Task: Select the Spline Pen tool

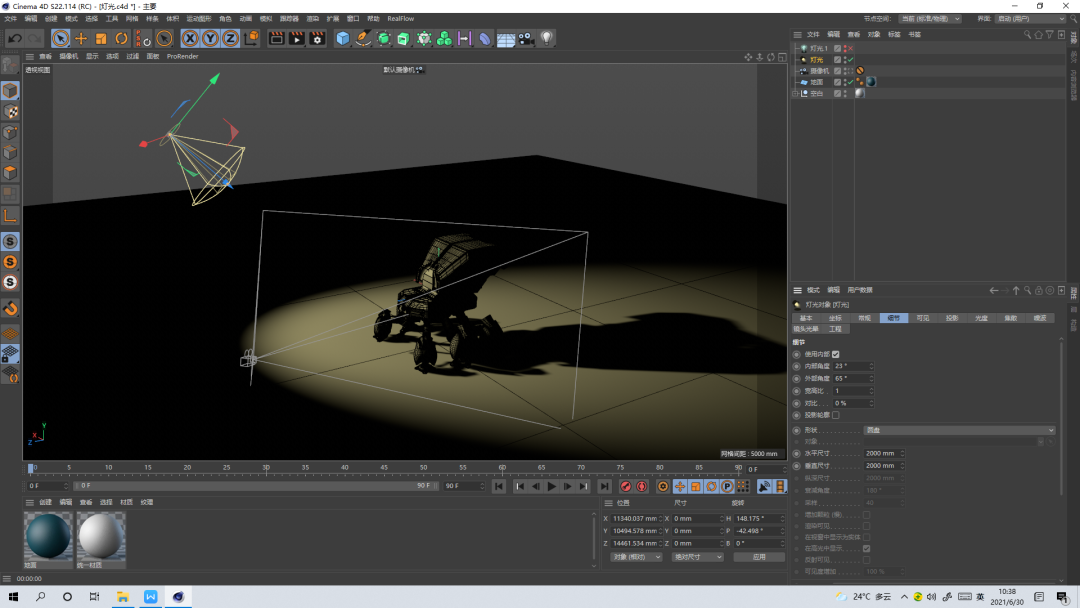Action: pos(363,39)
